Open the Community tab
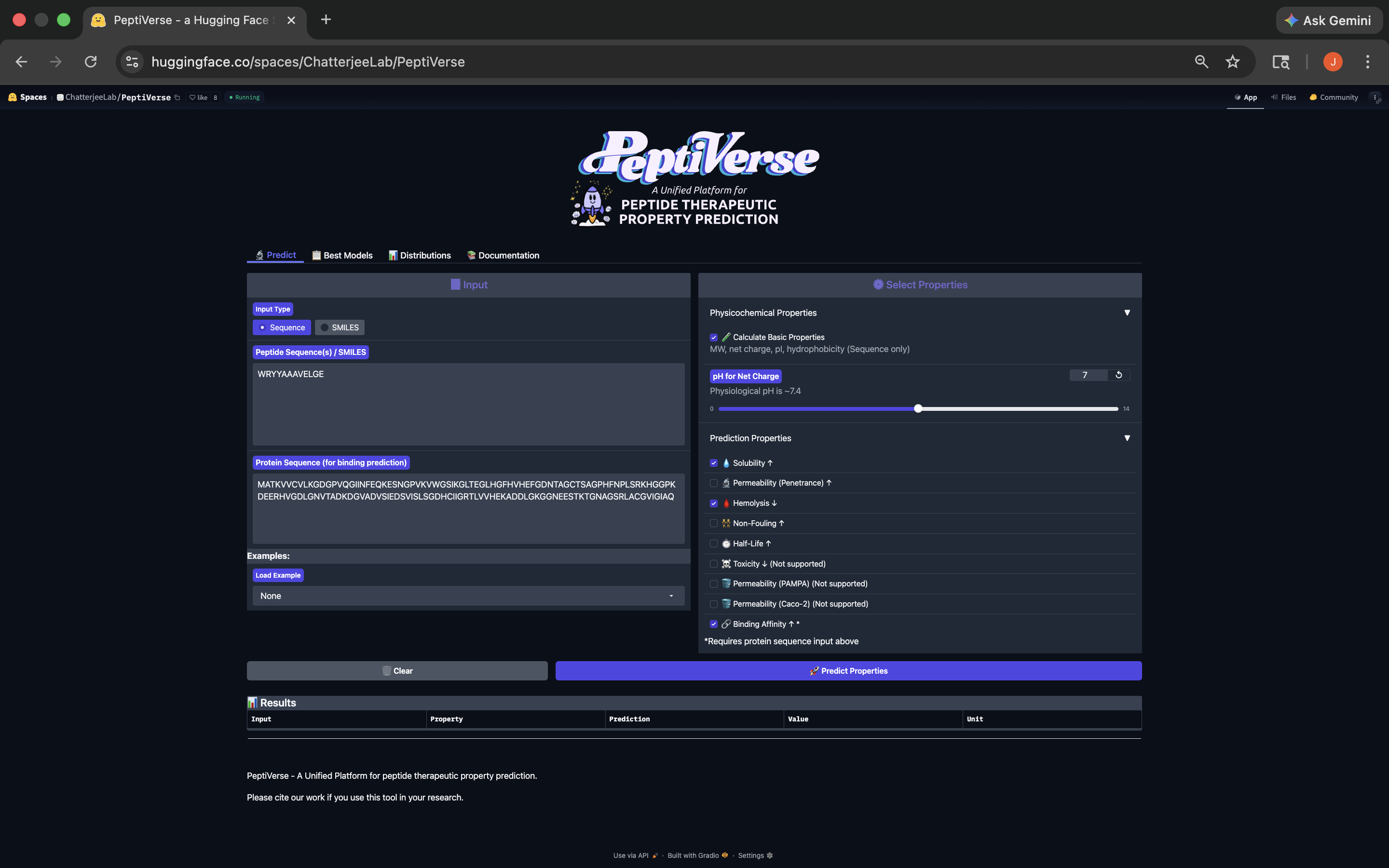1389x868 pixels. click(x=1334, y=97)
